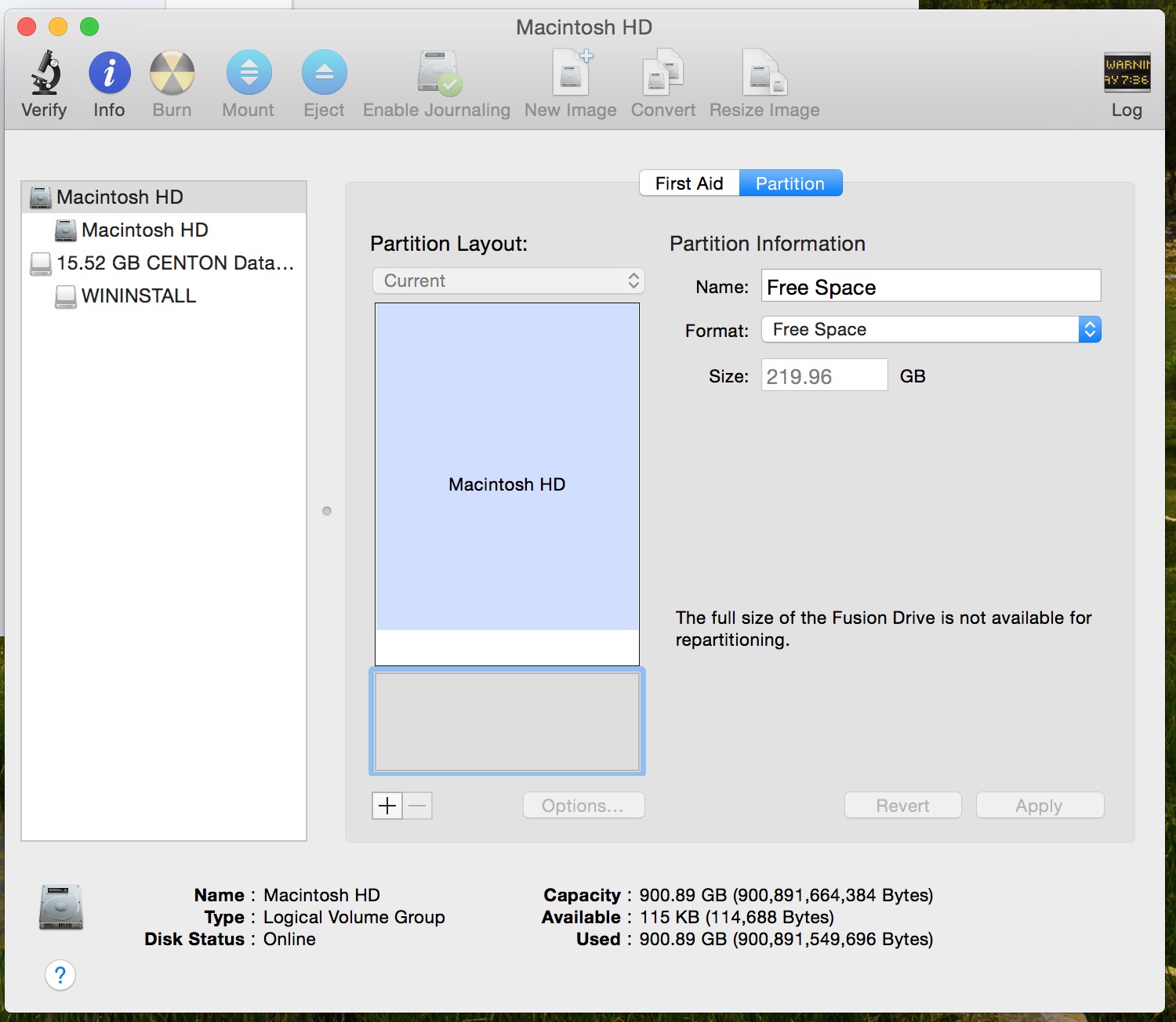Add a partition with plus button
This screenshot has width=1176, height=1022.
click(387, 806)
